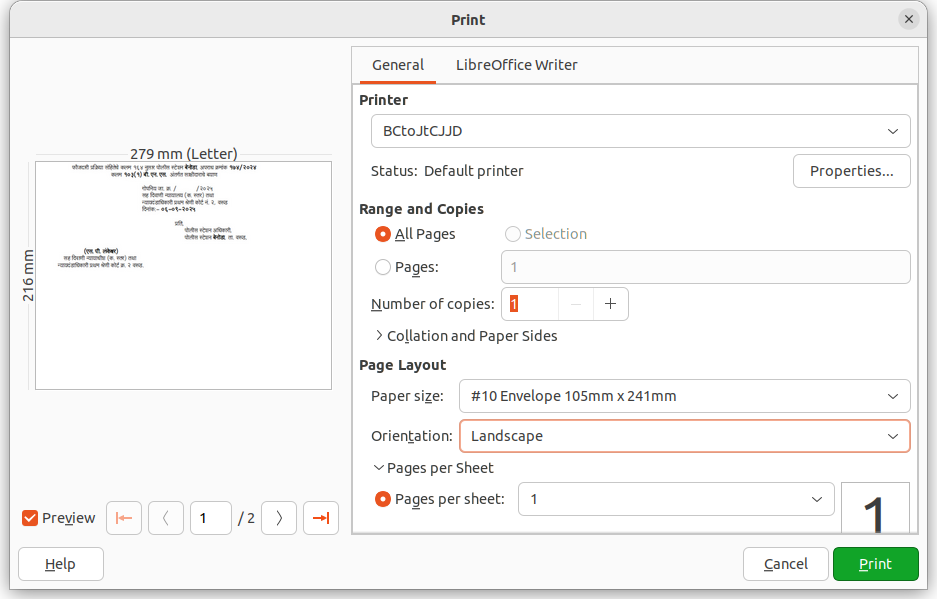The height and width of the screenshot is (599, 937).
Task: Change the Orientation from Landscape
Action: [x=684, y=435]
